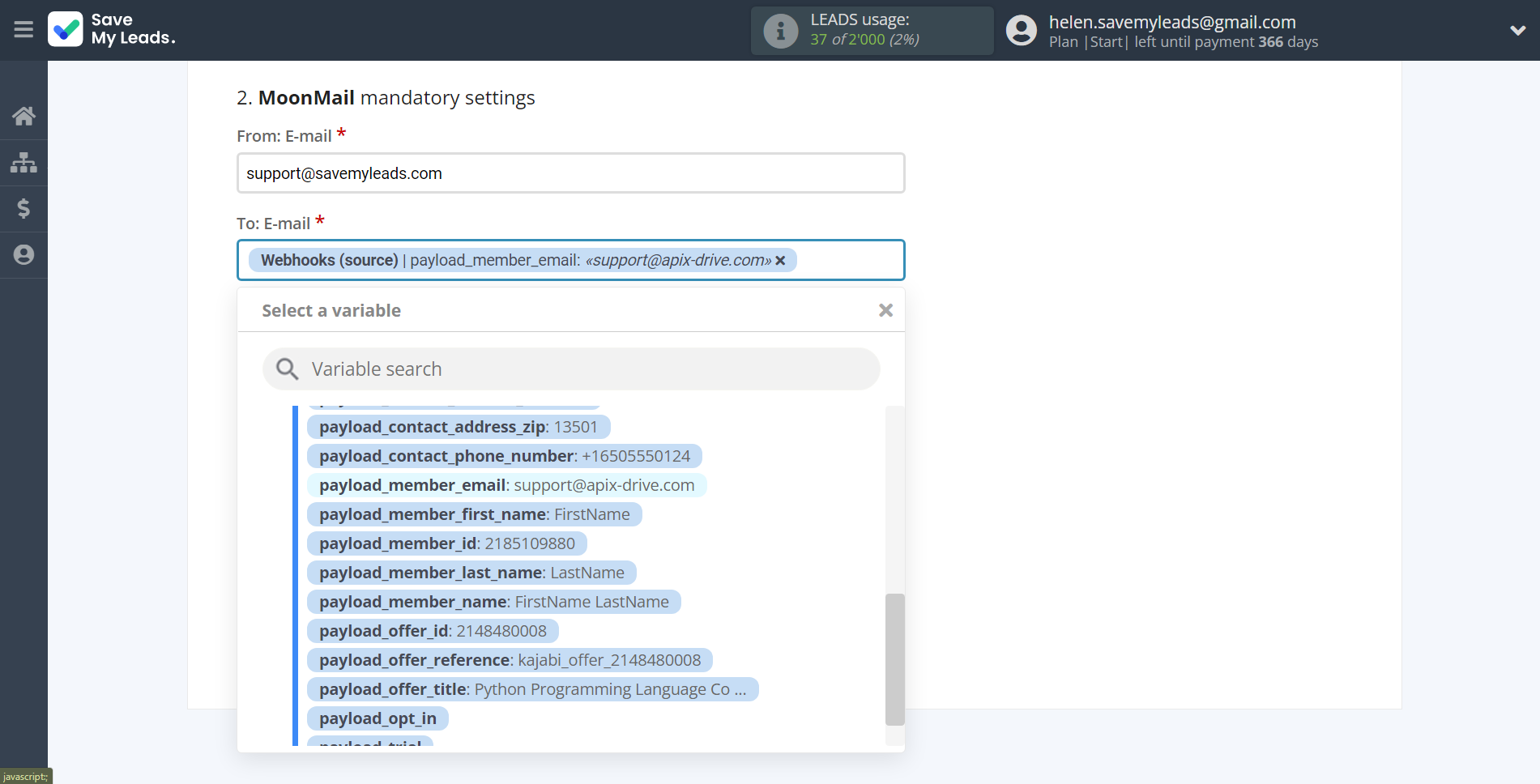Screen dimensions: 1540x784
Task: Open the billing dollar sidebar icon
Action: pyautogui.click(x=23, y=209)
